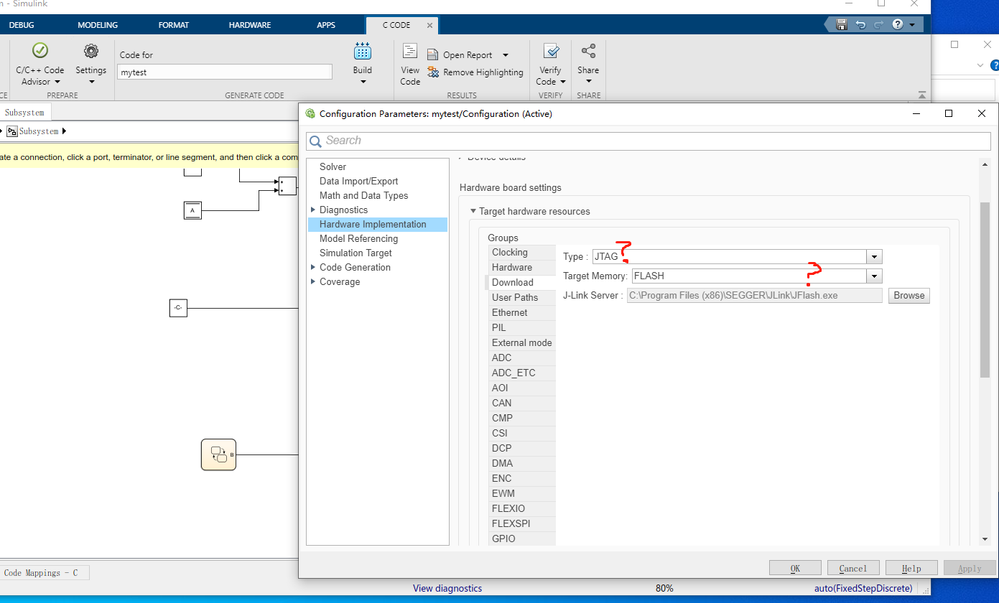Click the Stateflow chart block
This screenshot has height=603, width=999.
(219, 454)
